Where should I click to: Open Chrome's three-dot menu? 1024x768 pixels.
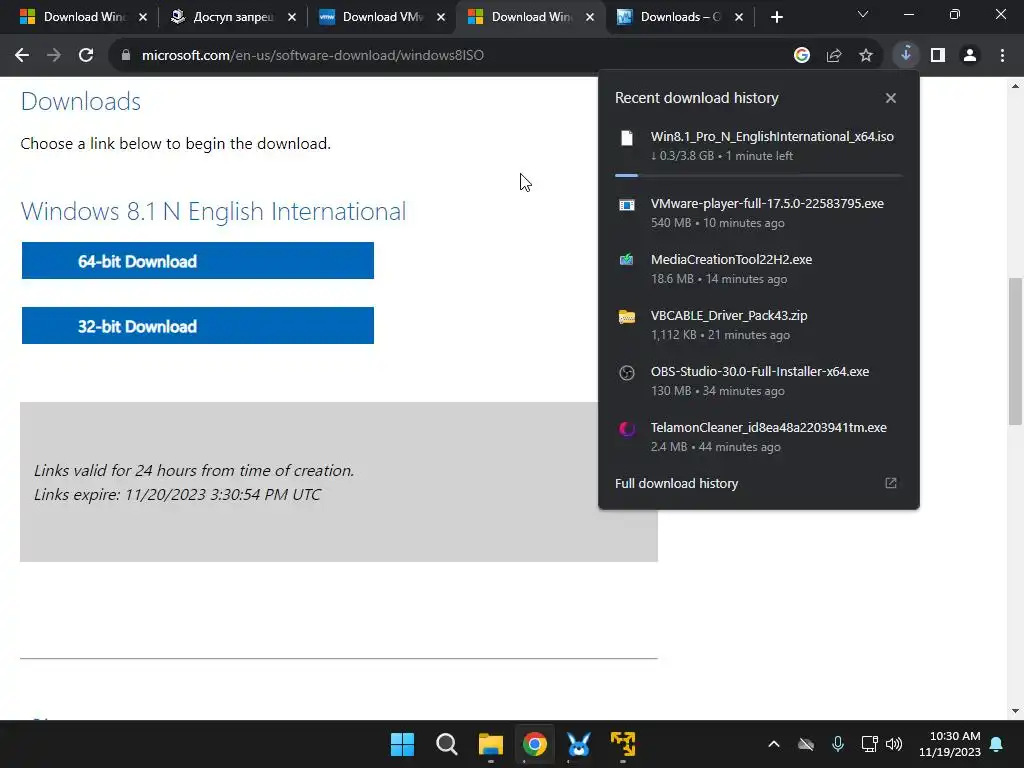point(1002,56)
